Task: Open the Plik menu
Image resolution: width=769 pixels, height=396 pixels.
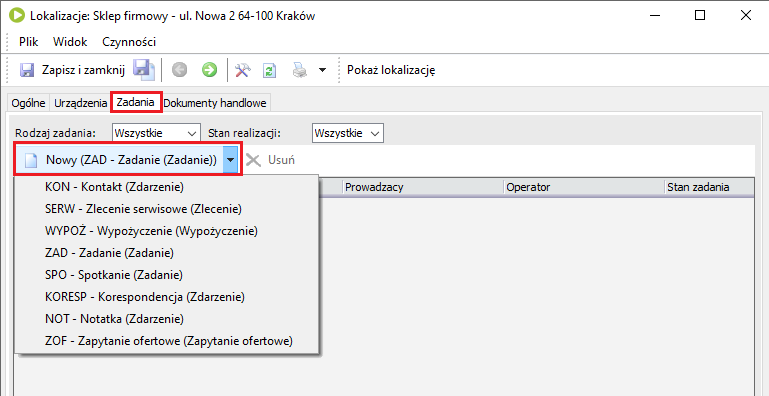Action: point(28,42)
